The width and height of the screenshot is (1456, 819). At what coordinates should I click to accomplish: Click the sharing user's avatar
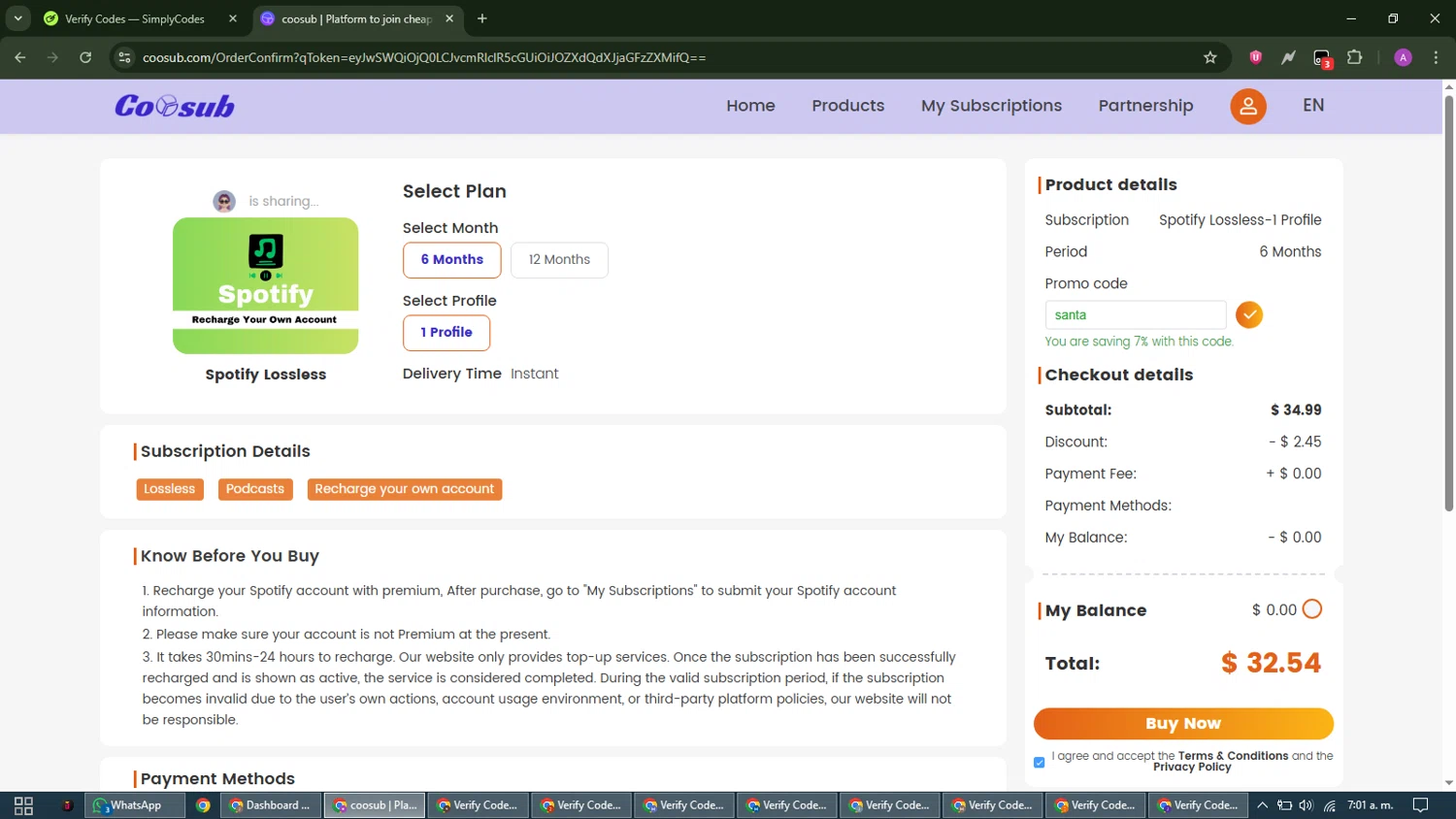(224, 201)
